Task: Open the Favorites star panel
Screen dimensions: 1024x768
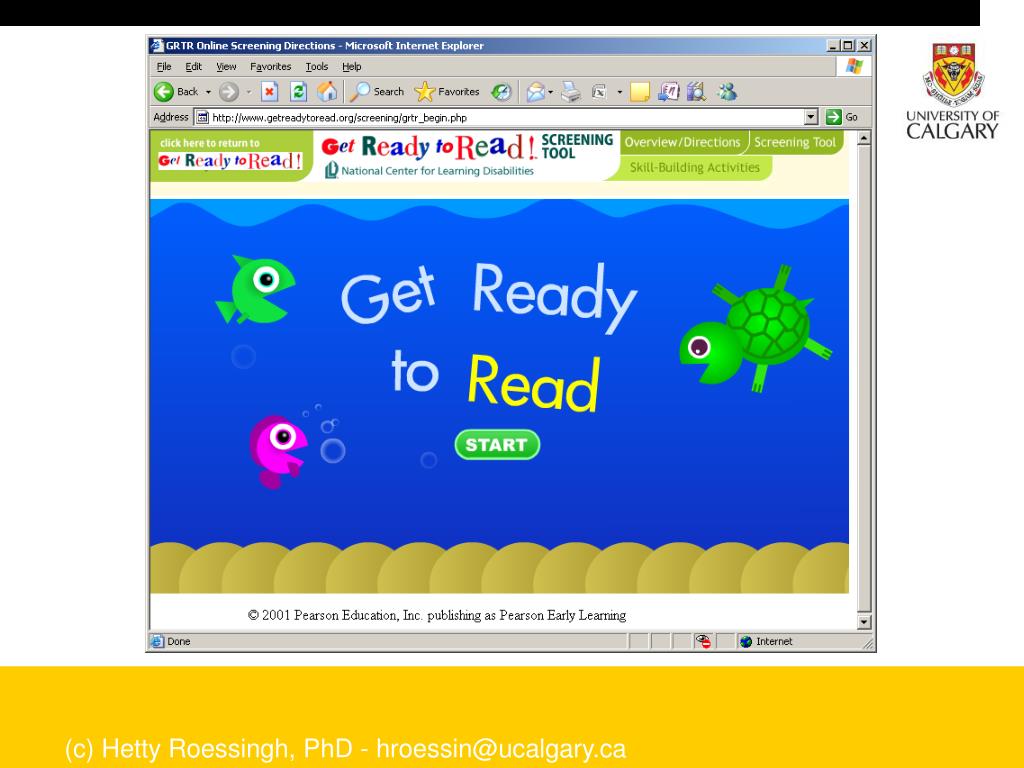Action: 447,92
